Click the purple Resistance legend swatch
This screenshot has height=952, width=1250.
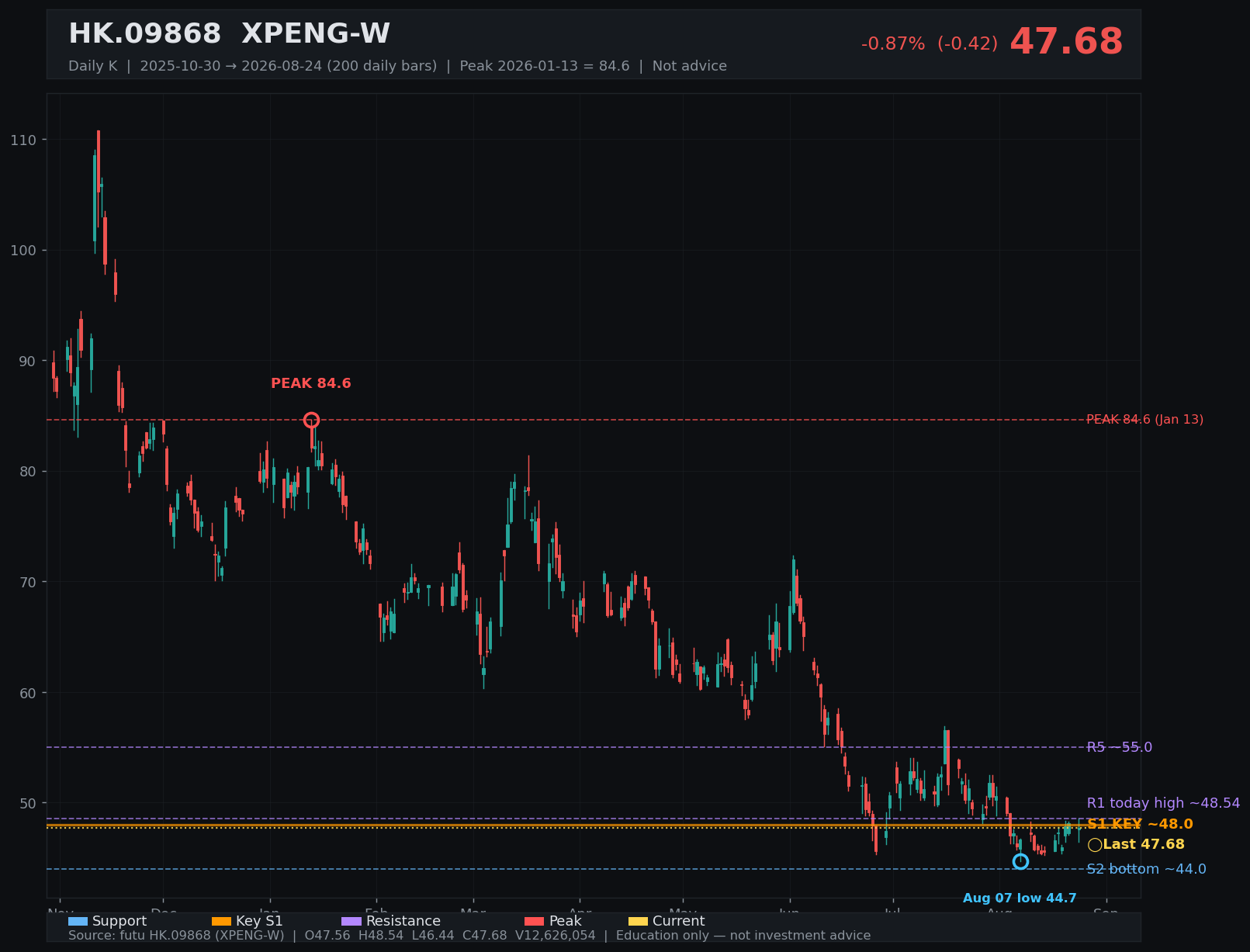pos(351,921)
